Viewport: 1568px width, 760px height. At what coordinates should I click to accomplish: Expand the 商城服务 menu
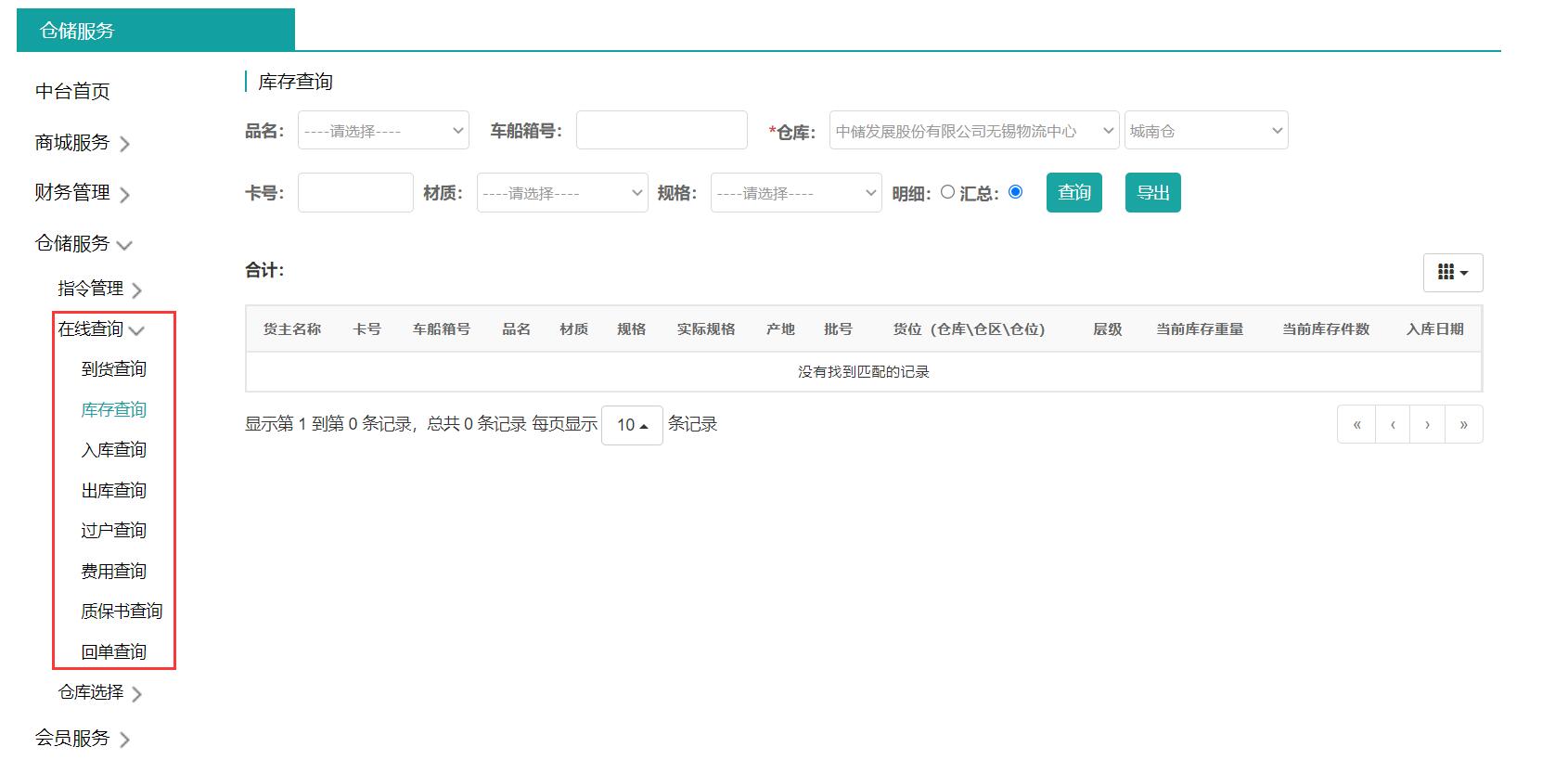pyautogui.click(x=82, y=143)
